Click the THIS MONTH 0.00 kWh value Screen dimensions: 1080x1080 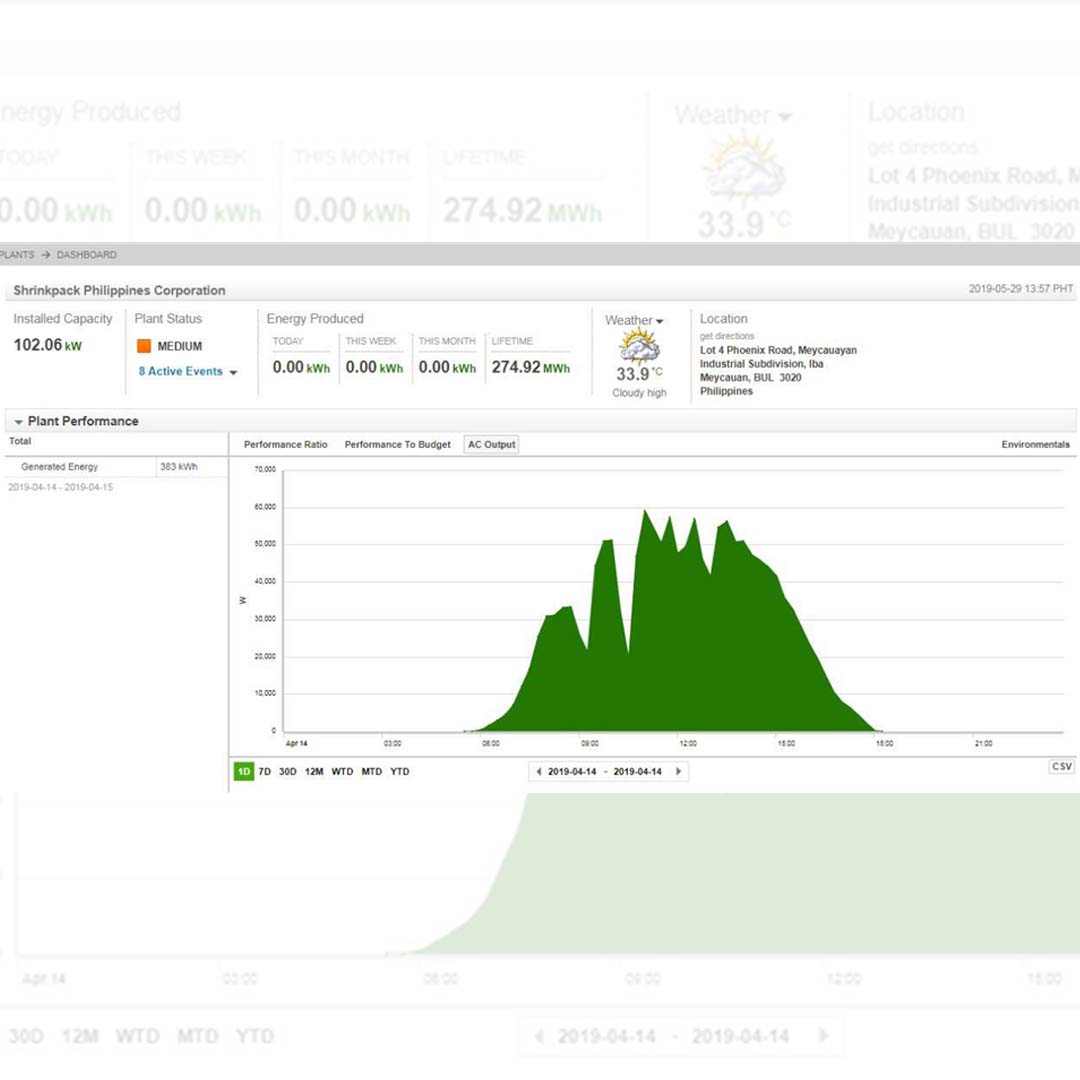(447, 367)
